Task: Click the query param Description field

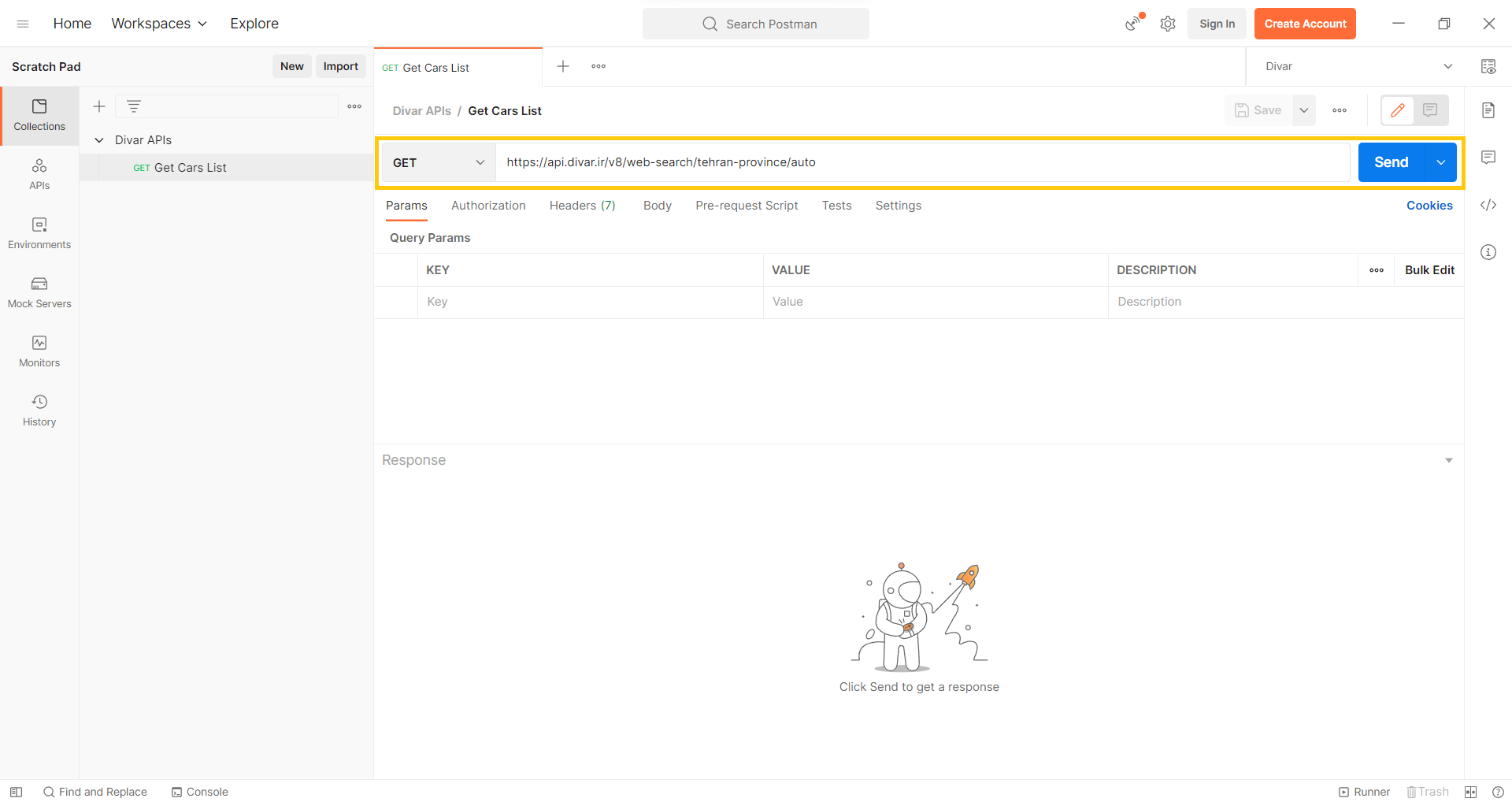Action: click(x=1286, y=302)
